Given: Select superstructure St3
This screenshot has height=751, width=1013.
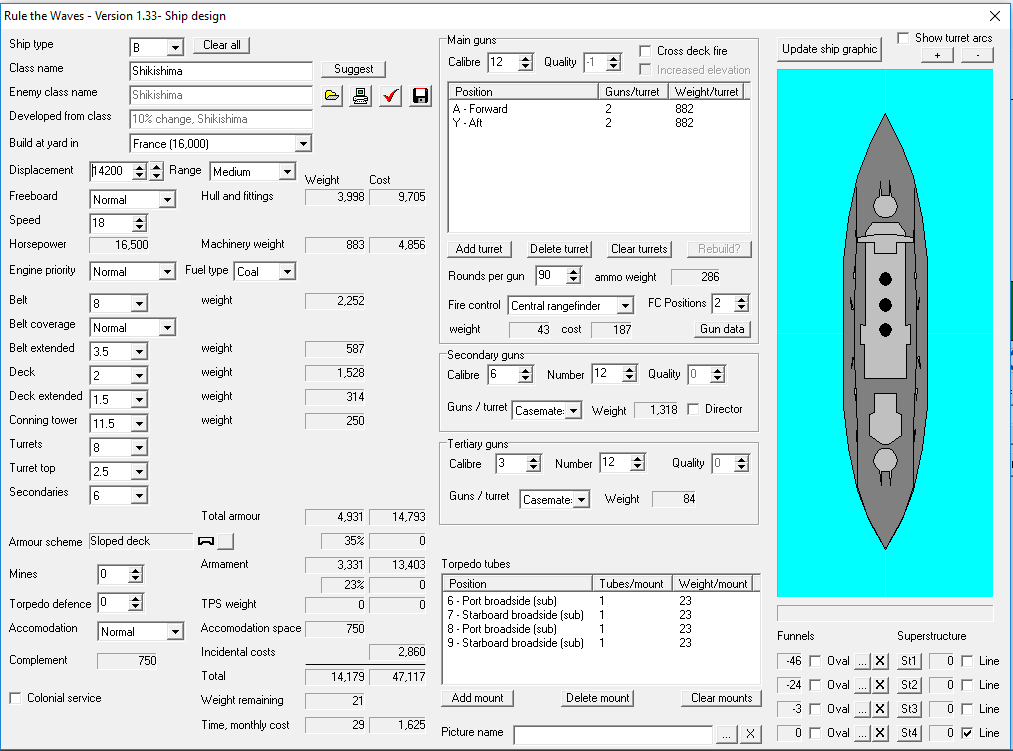Looking at the screenshot, I should pyautogui.click(x=909, y=708).
